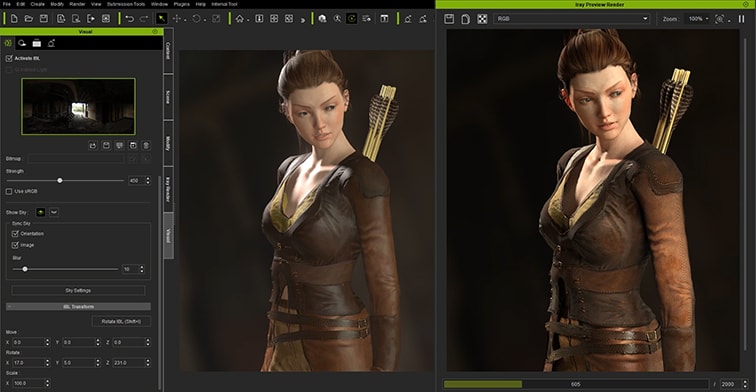Click the New Project icon in the toolbar
Screen dimensions: 756x392
point(14,19)
